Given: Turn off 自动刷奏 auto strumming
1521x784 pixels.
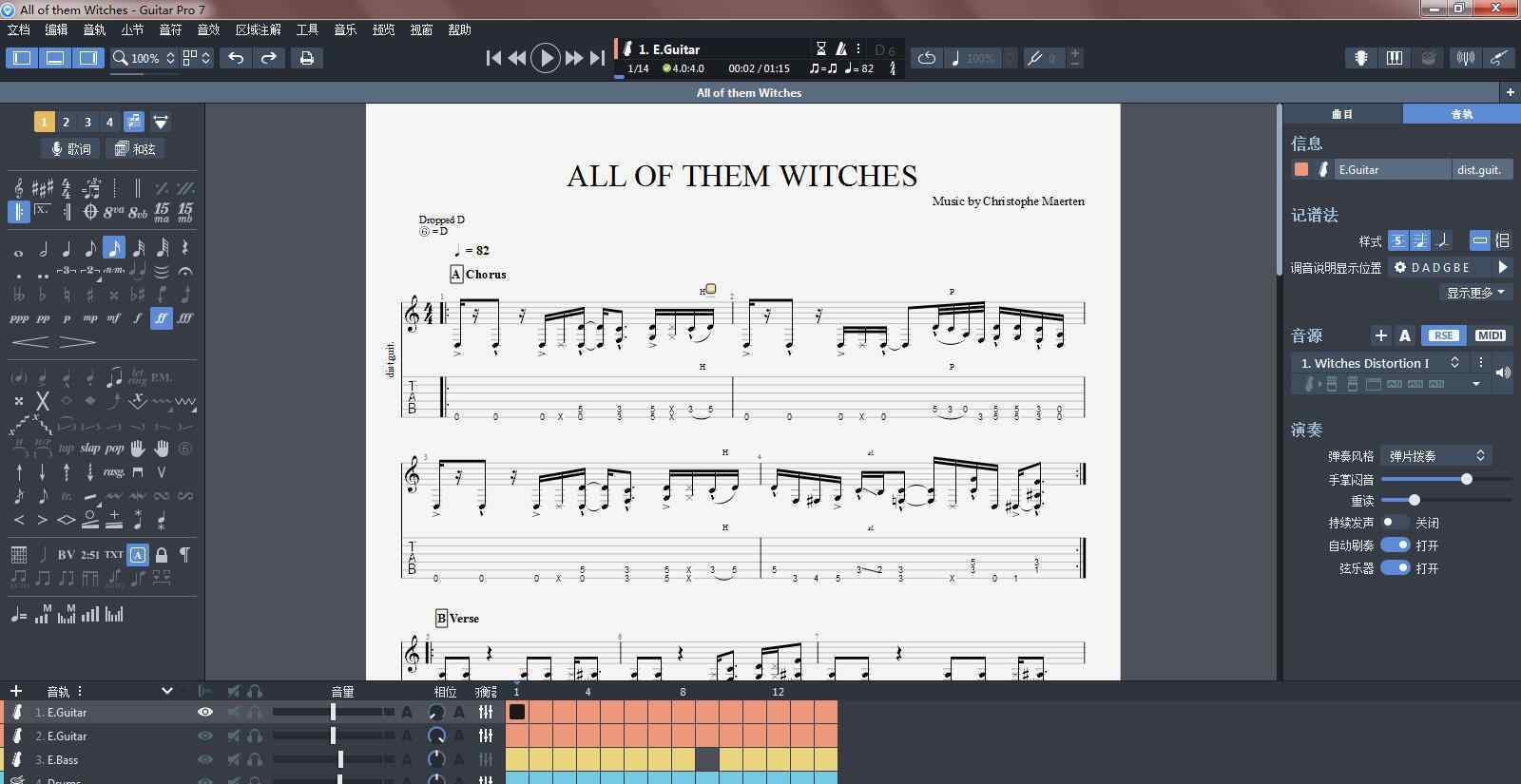Looking at the screenshot, I should click(1395, 545).
